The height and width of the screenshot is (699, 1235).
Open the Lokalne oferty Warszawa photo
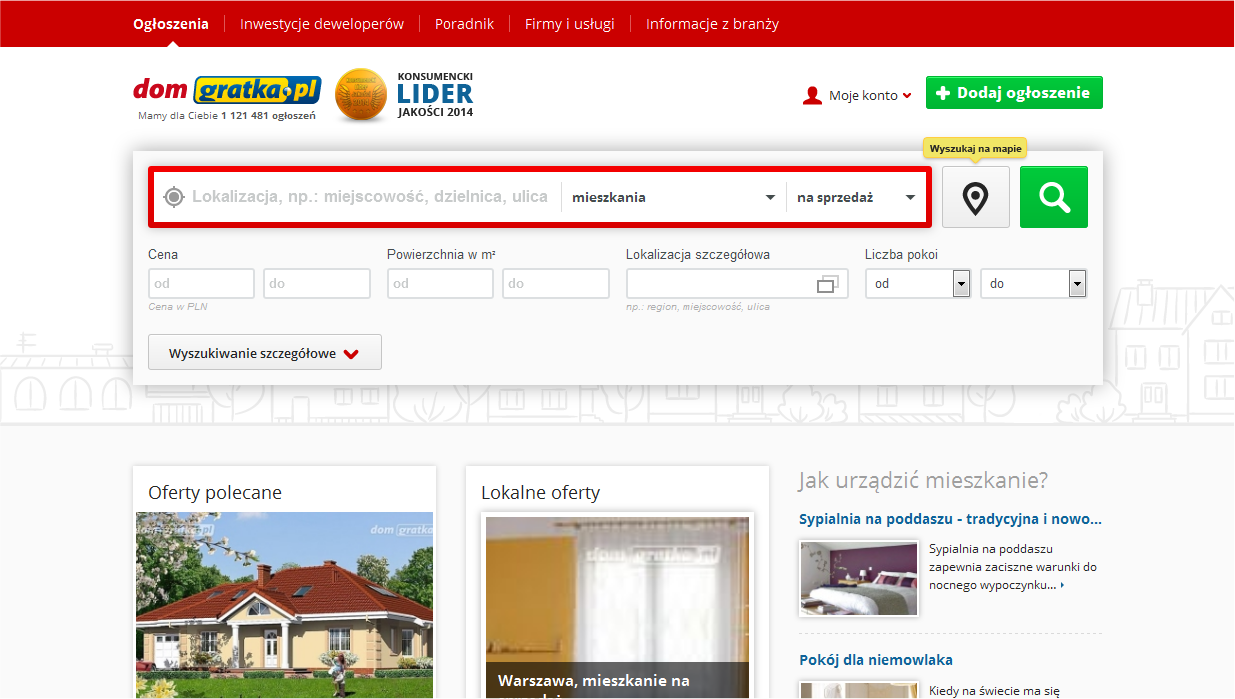click(617, 607)
